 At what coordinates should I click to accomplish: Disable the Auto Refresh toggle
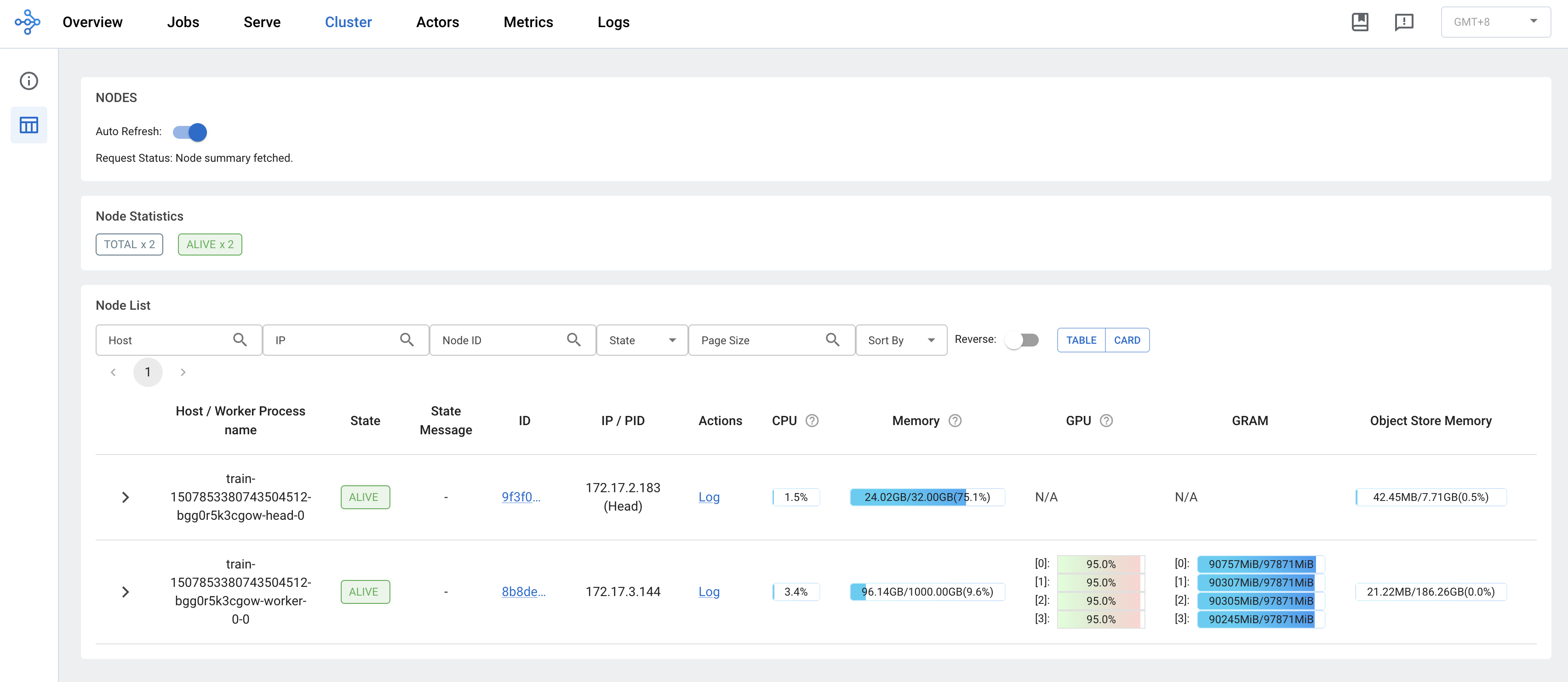[x=190, y=132]
